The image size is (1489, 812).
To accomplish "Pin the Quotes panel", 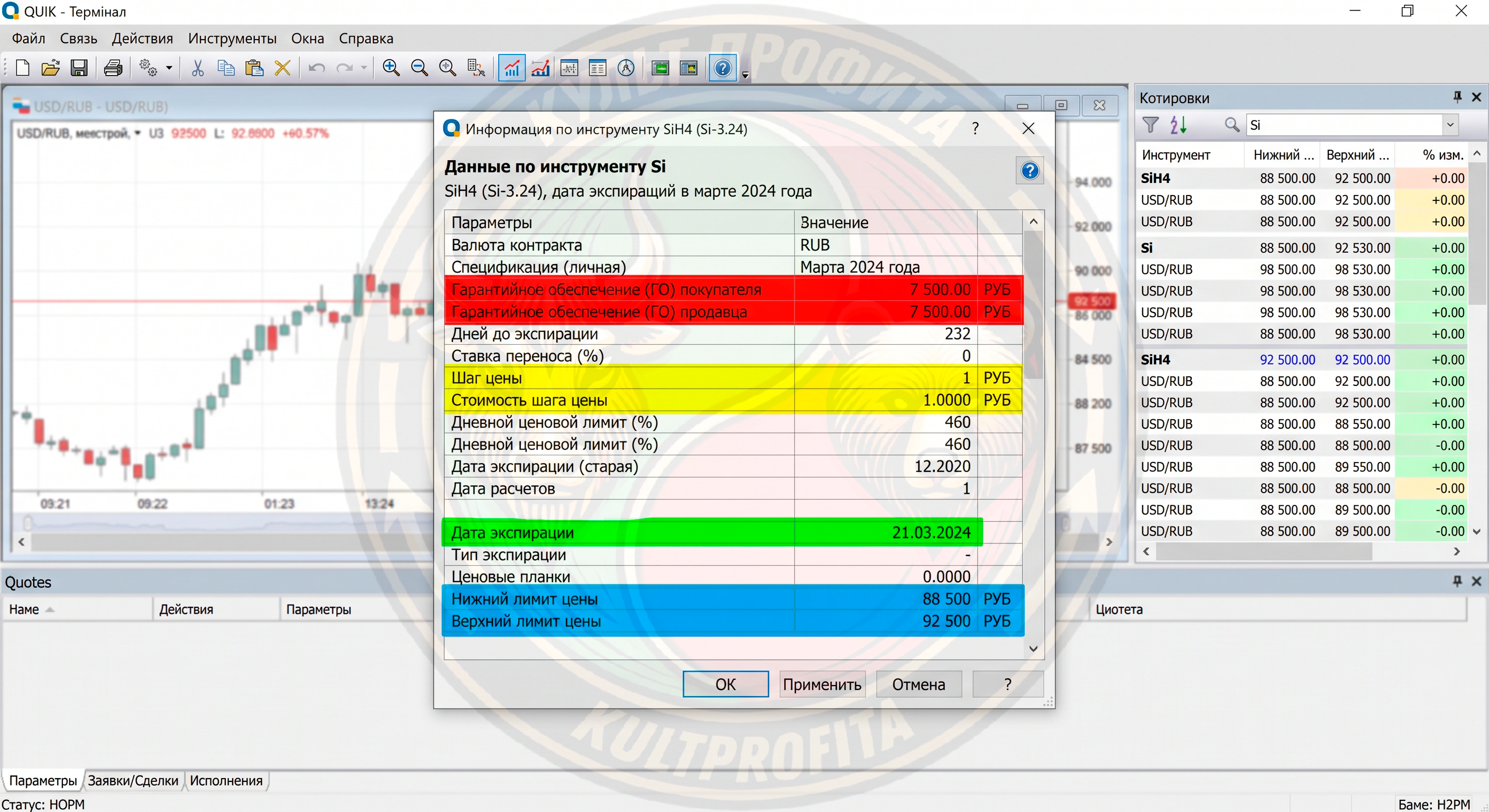I will pos(1457,582).
